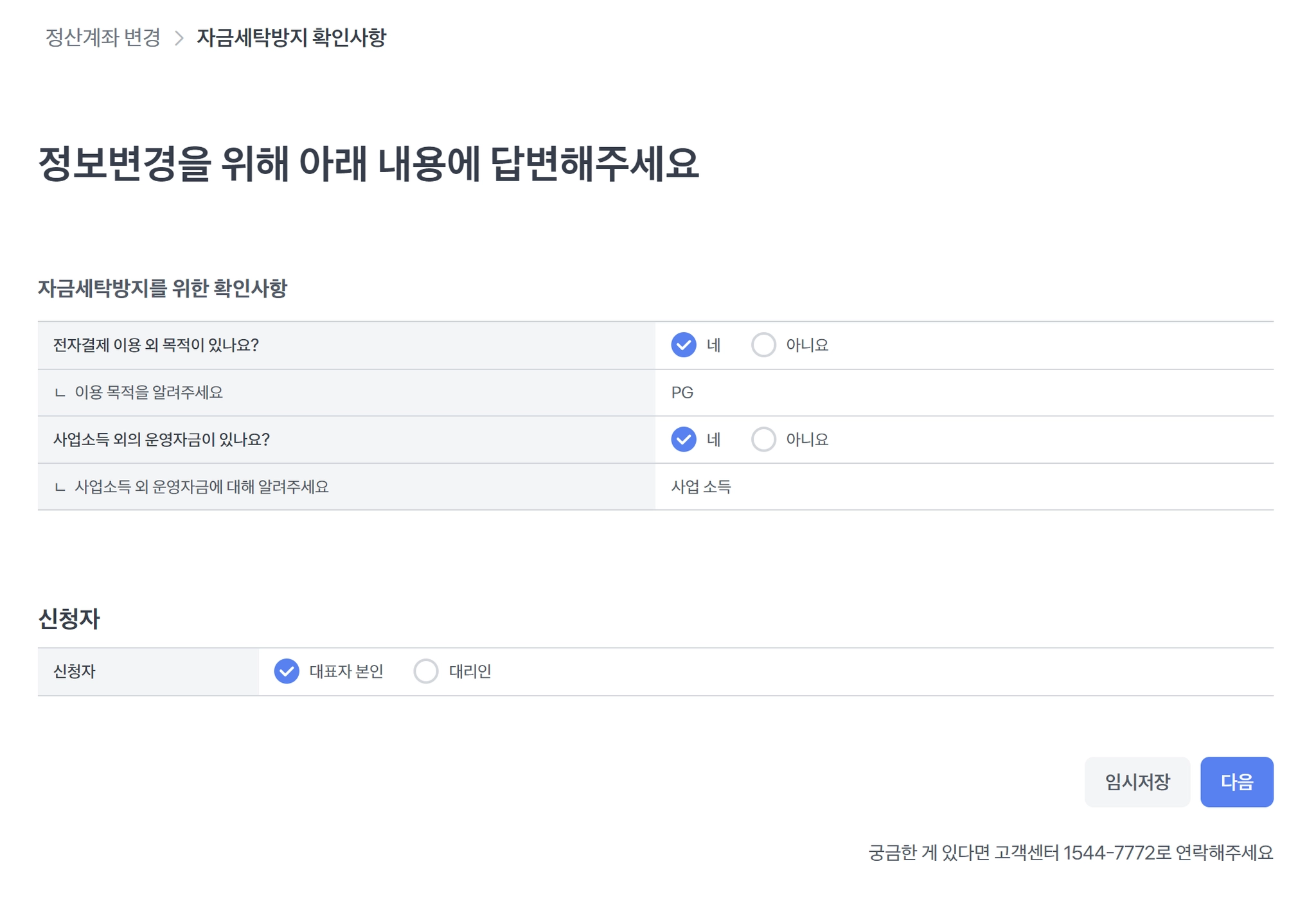
Task: Proceed with the blue 다음 button
Action: (x=1236, y=782)
